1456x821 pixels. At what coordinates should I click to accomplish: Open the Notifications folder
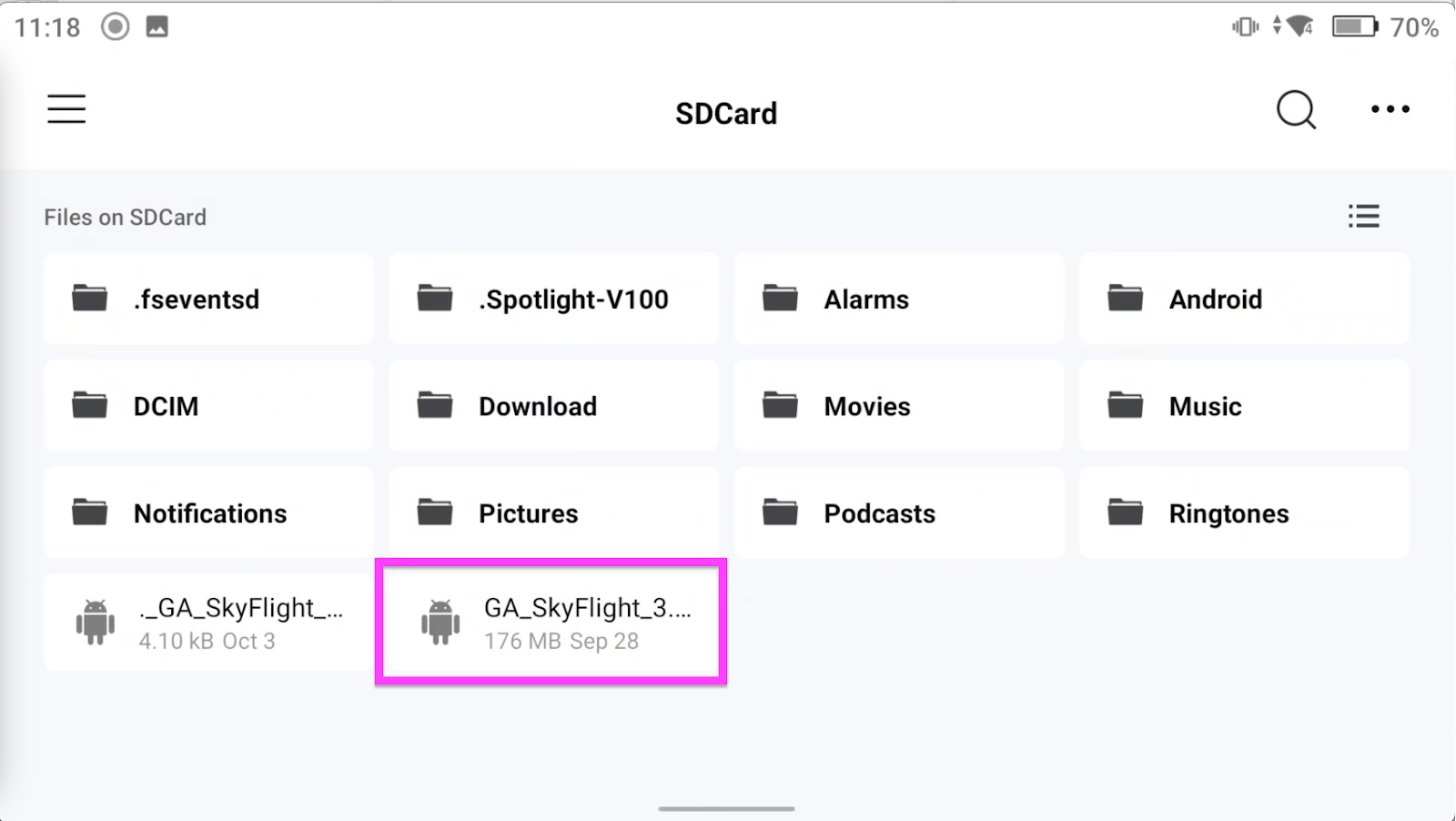point(208,512)
